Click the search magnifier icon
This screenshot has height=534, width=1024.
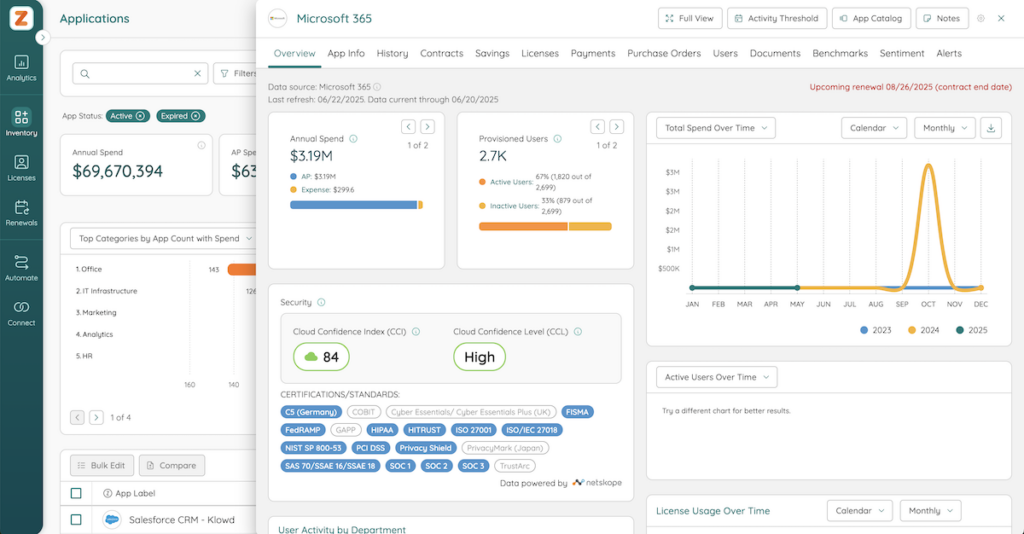85,74
